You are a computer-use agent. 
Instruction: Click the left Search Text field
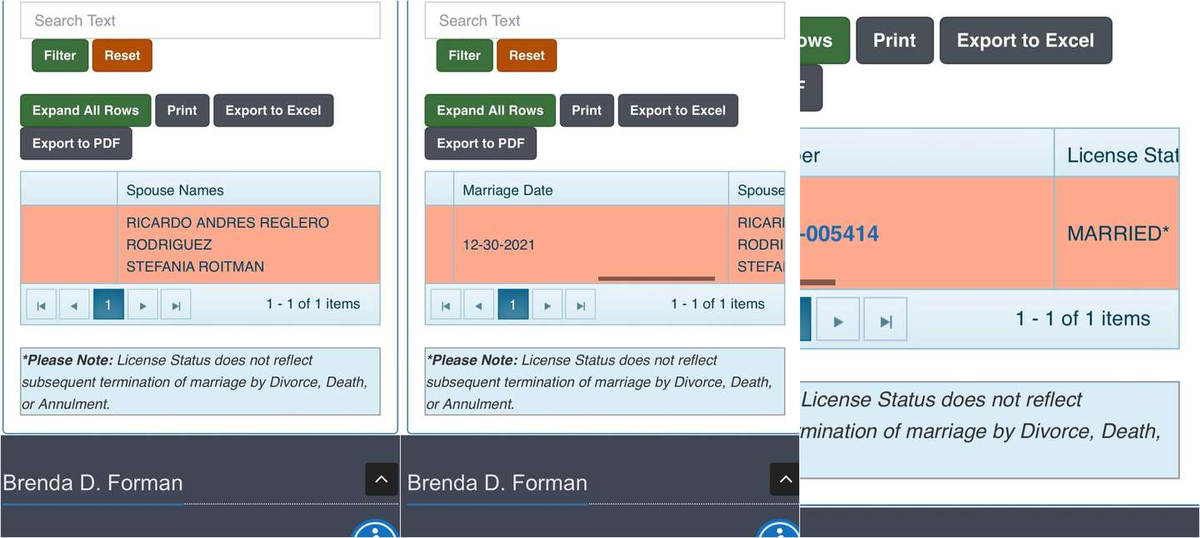point(200,20)
